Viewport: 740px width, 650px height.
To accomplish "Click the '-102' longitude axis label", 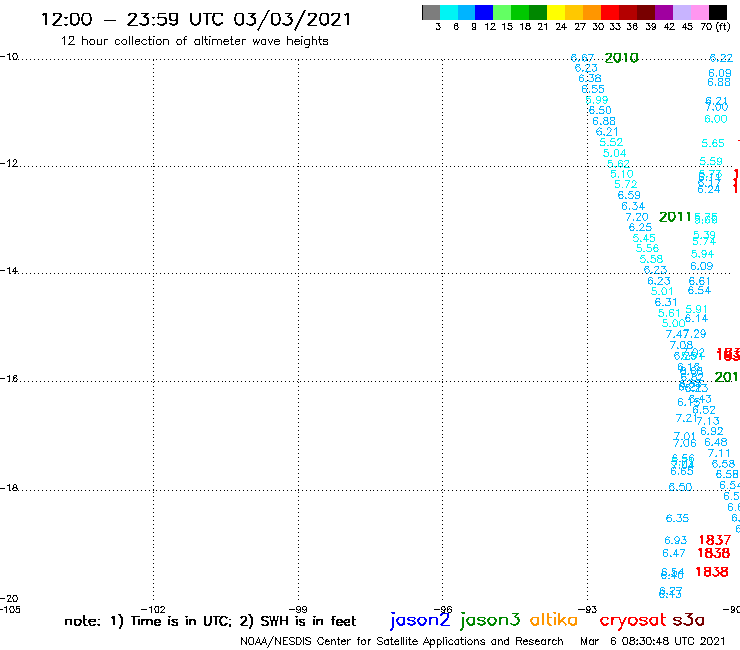I will pos(153,609).
